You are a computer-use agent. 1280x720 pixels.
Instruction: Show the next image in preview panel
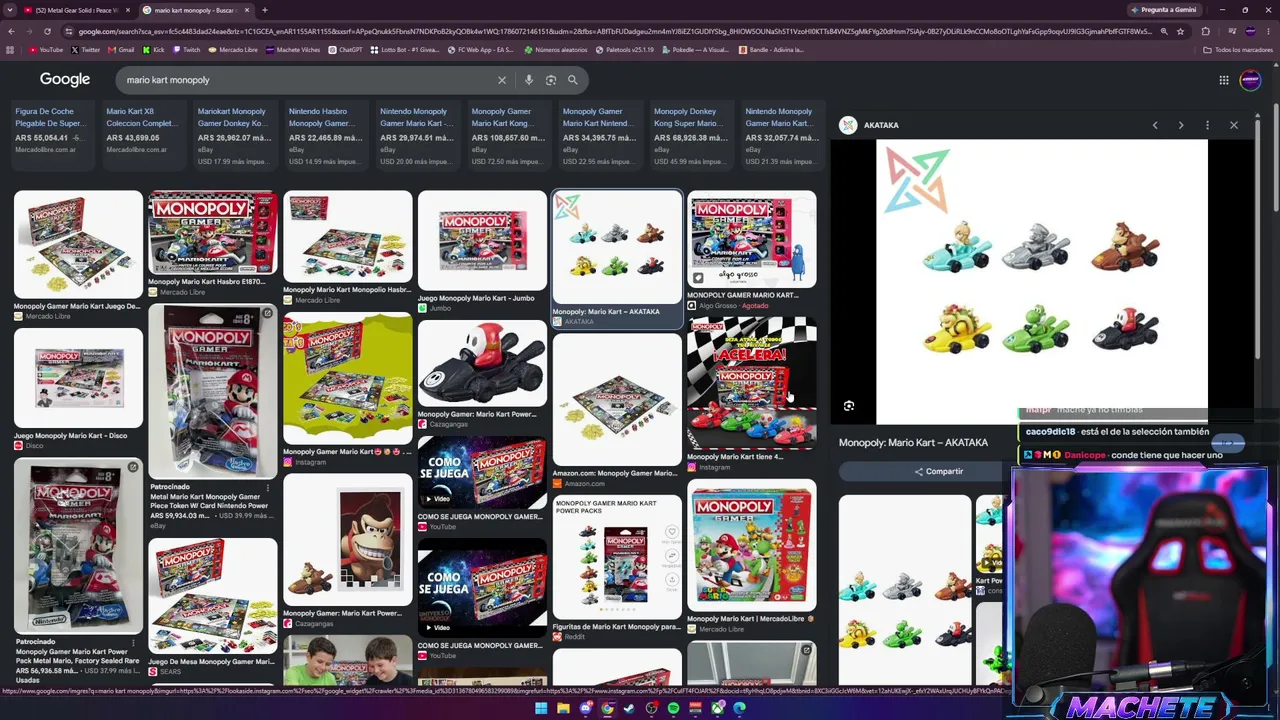point(1181,125)
